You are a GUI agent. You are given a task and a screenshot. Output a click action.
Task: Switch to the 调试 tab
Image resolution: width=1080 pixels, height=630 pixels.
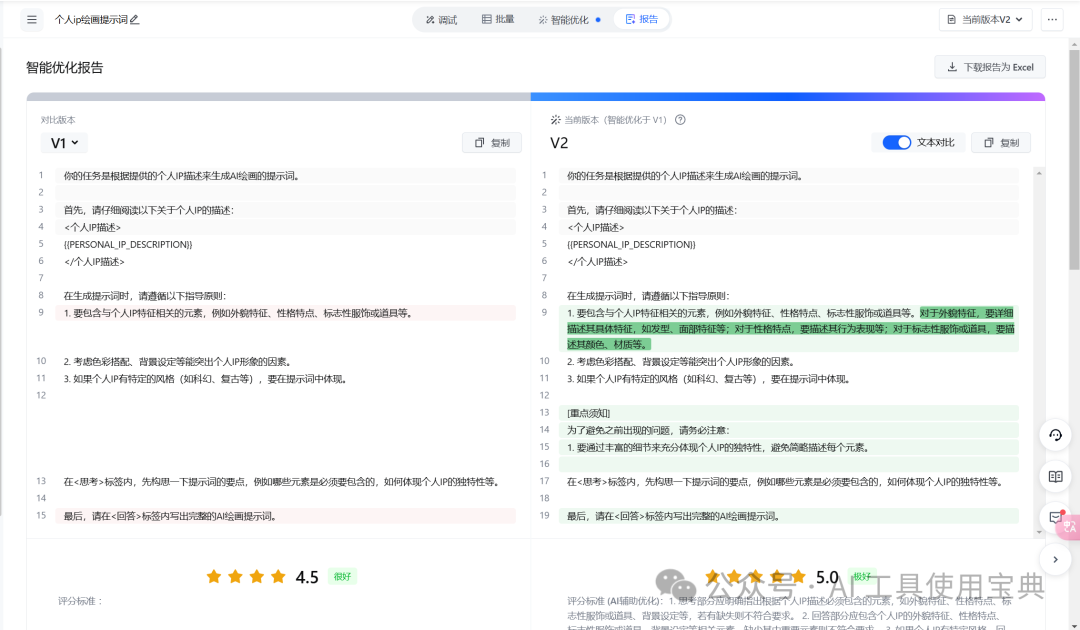441,20
